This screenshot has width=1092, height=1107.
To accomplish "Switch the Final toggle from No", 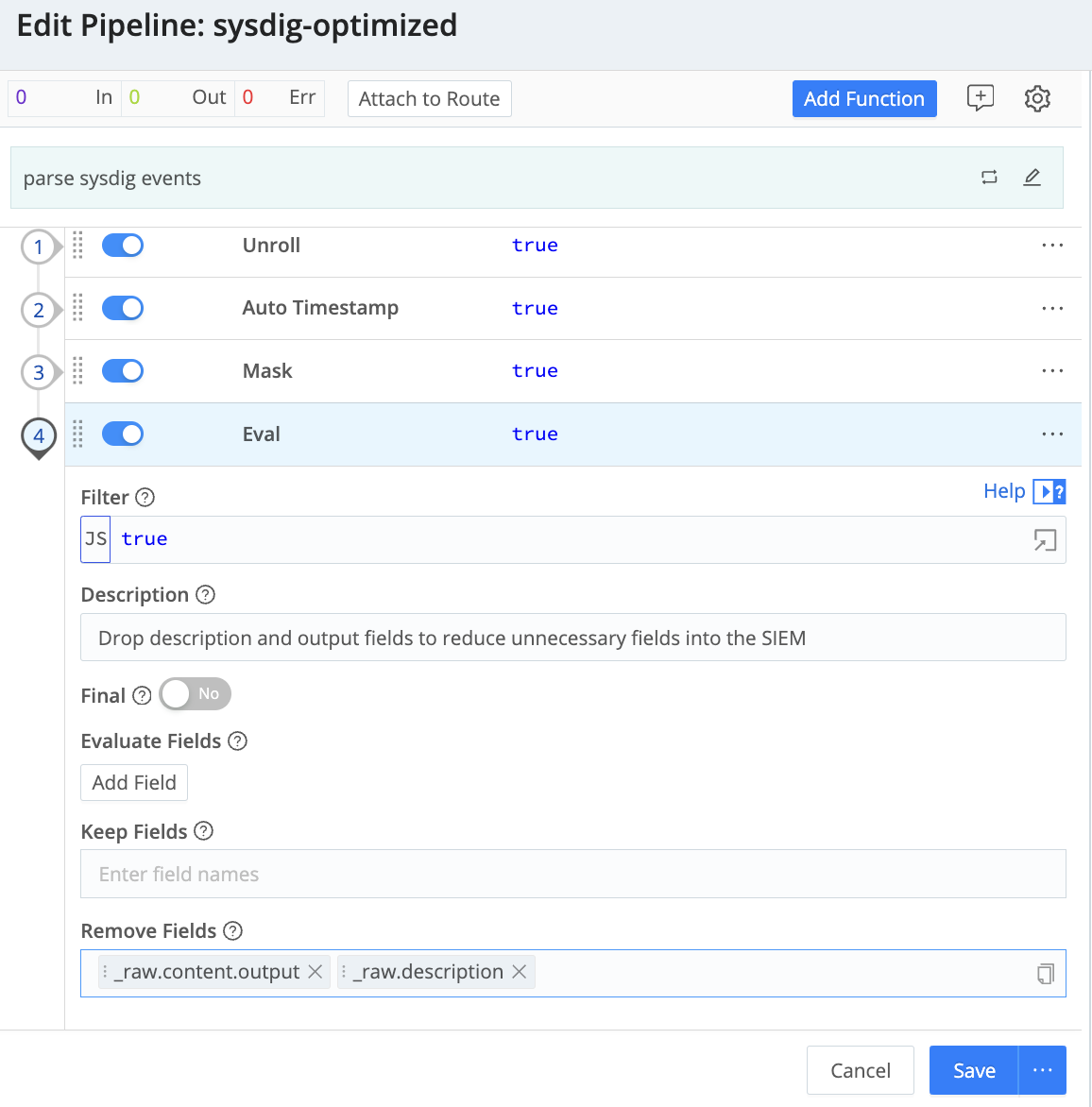I will 195,694.
